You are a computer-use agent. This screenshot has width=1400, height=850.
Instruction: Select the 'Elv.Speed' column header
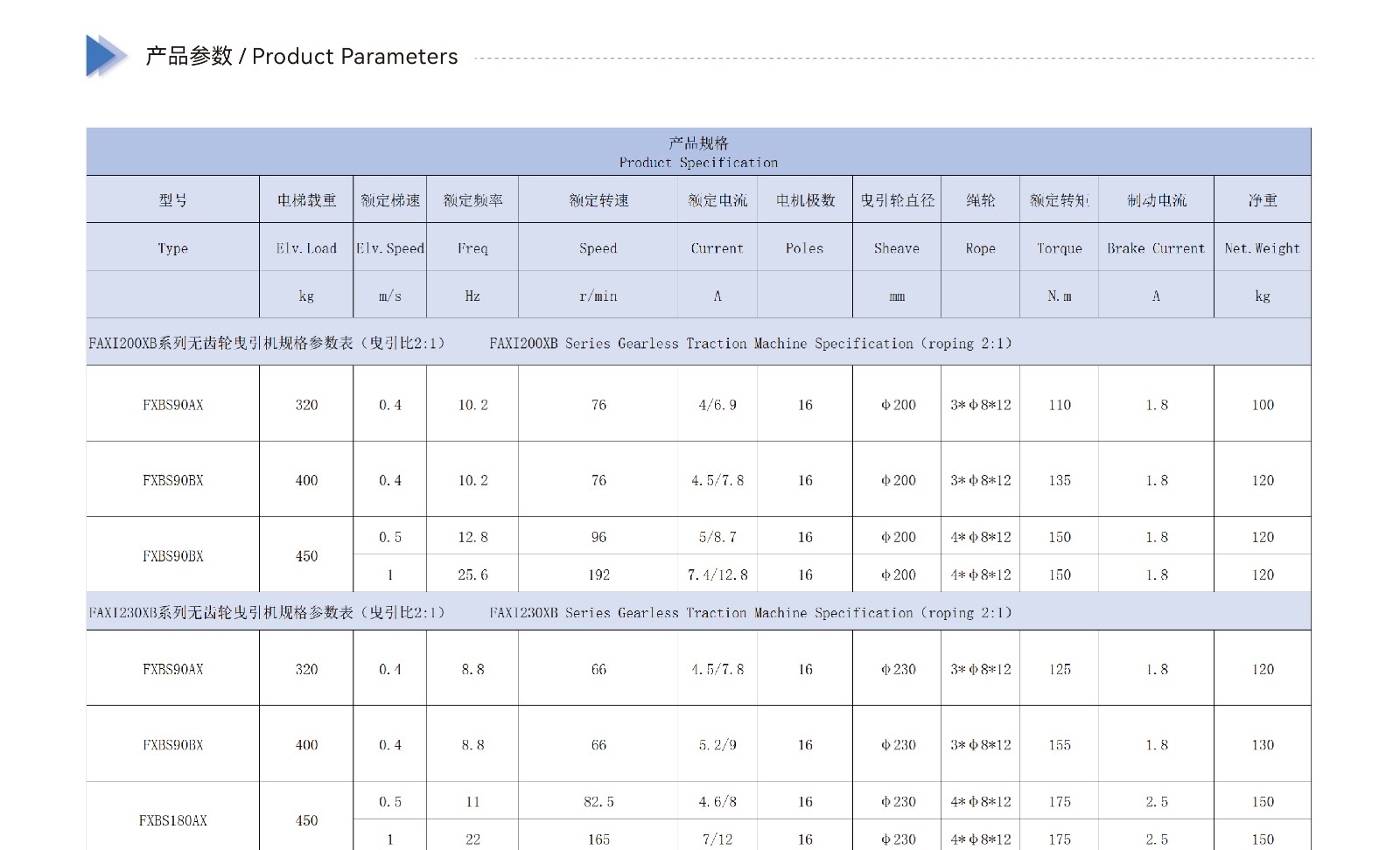(390, 248)
